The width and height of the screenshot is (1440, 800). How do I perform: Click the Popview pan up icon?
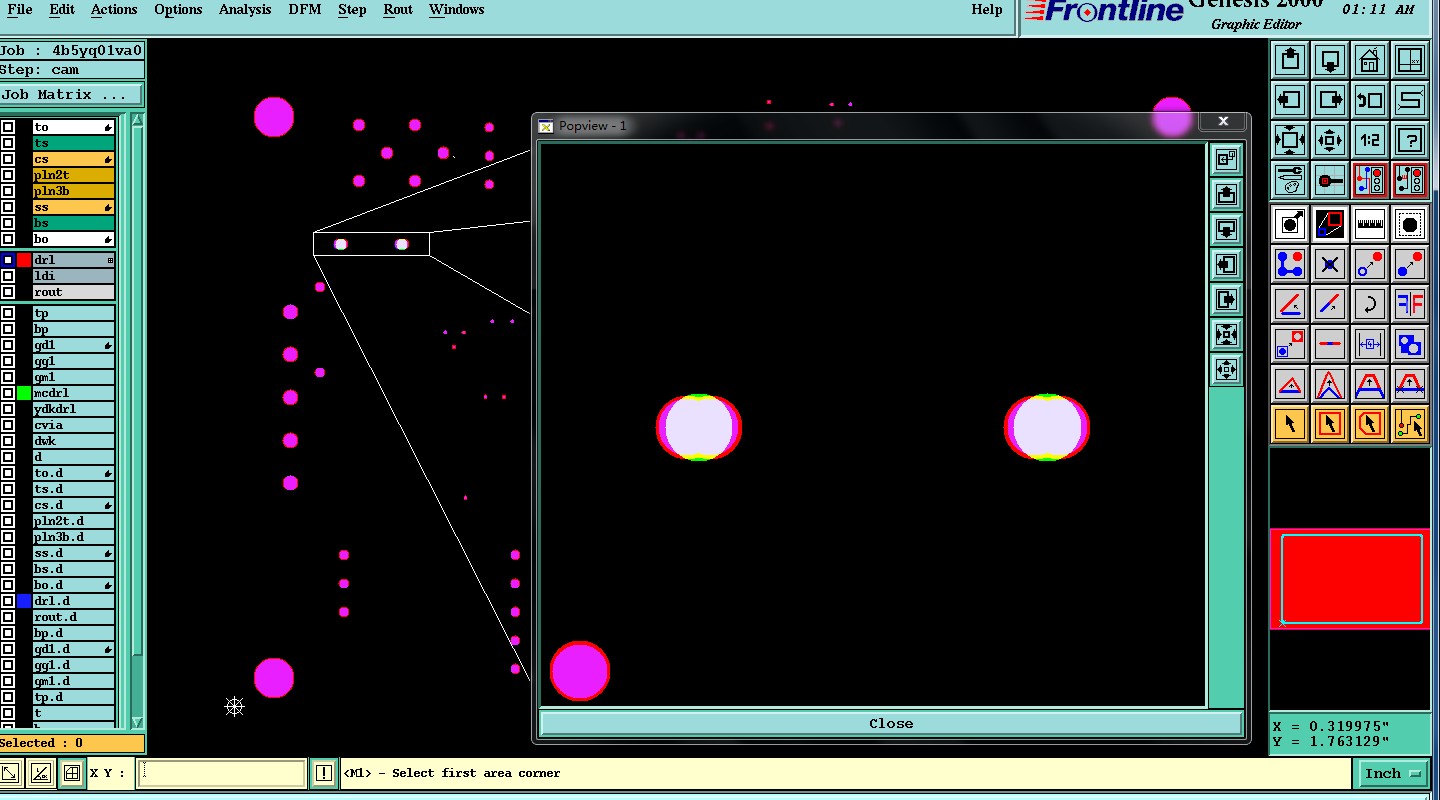tap(1226, 194)
